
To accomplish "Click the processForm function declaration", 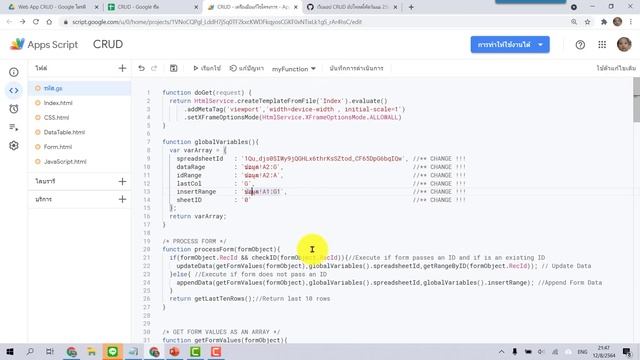I will point(221,249).
